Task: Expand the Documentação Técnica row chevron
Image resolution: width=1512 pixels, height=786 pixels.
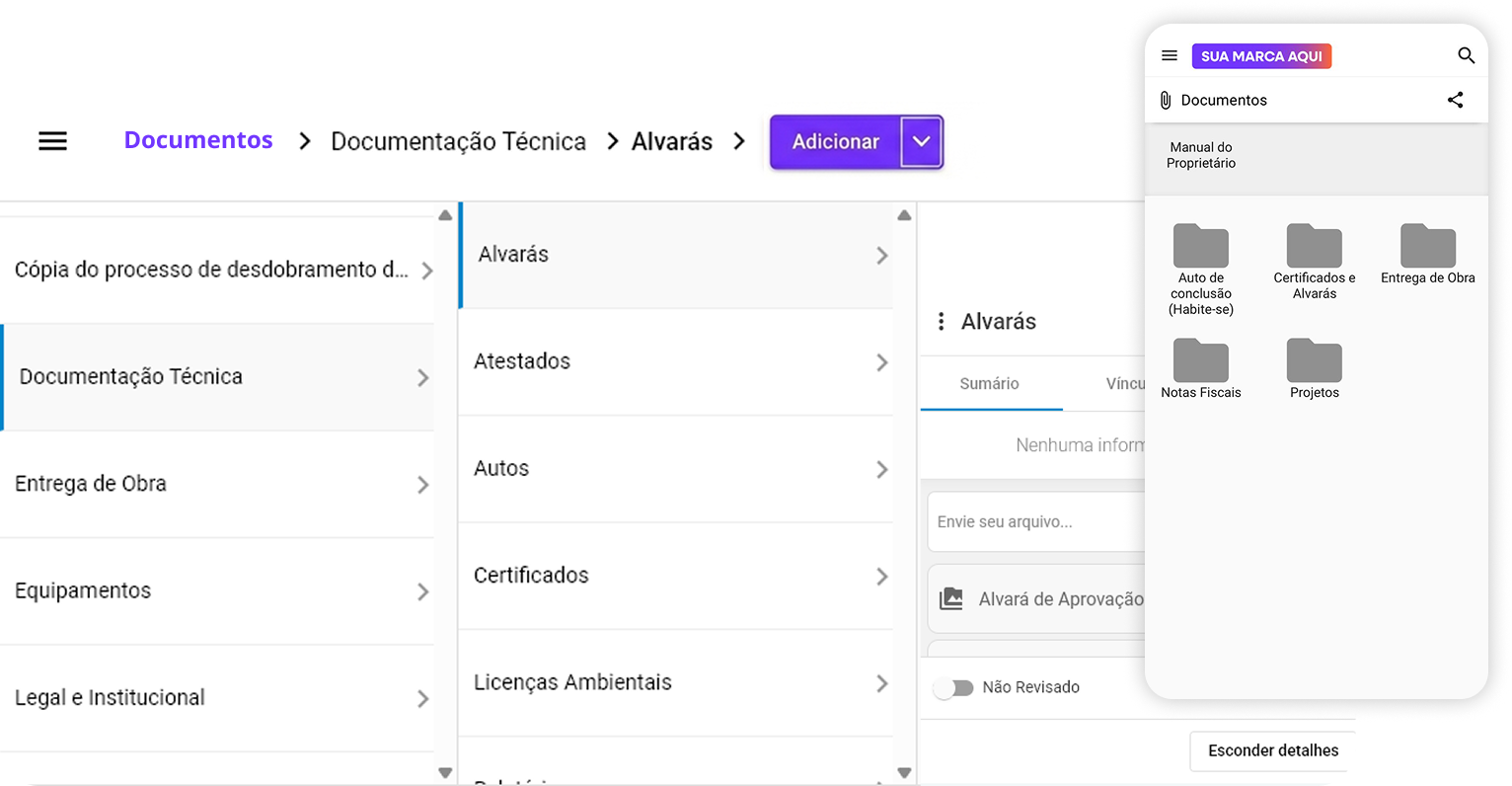Action: coord(424,377)
